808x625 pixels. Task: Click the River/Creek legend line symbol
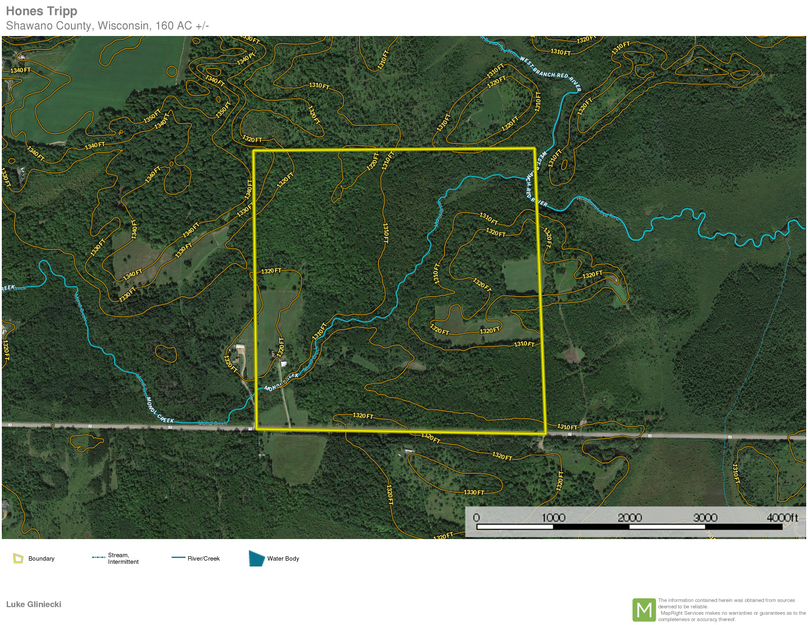coord(179,558)
